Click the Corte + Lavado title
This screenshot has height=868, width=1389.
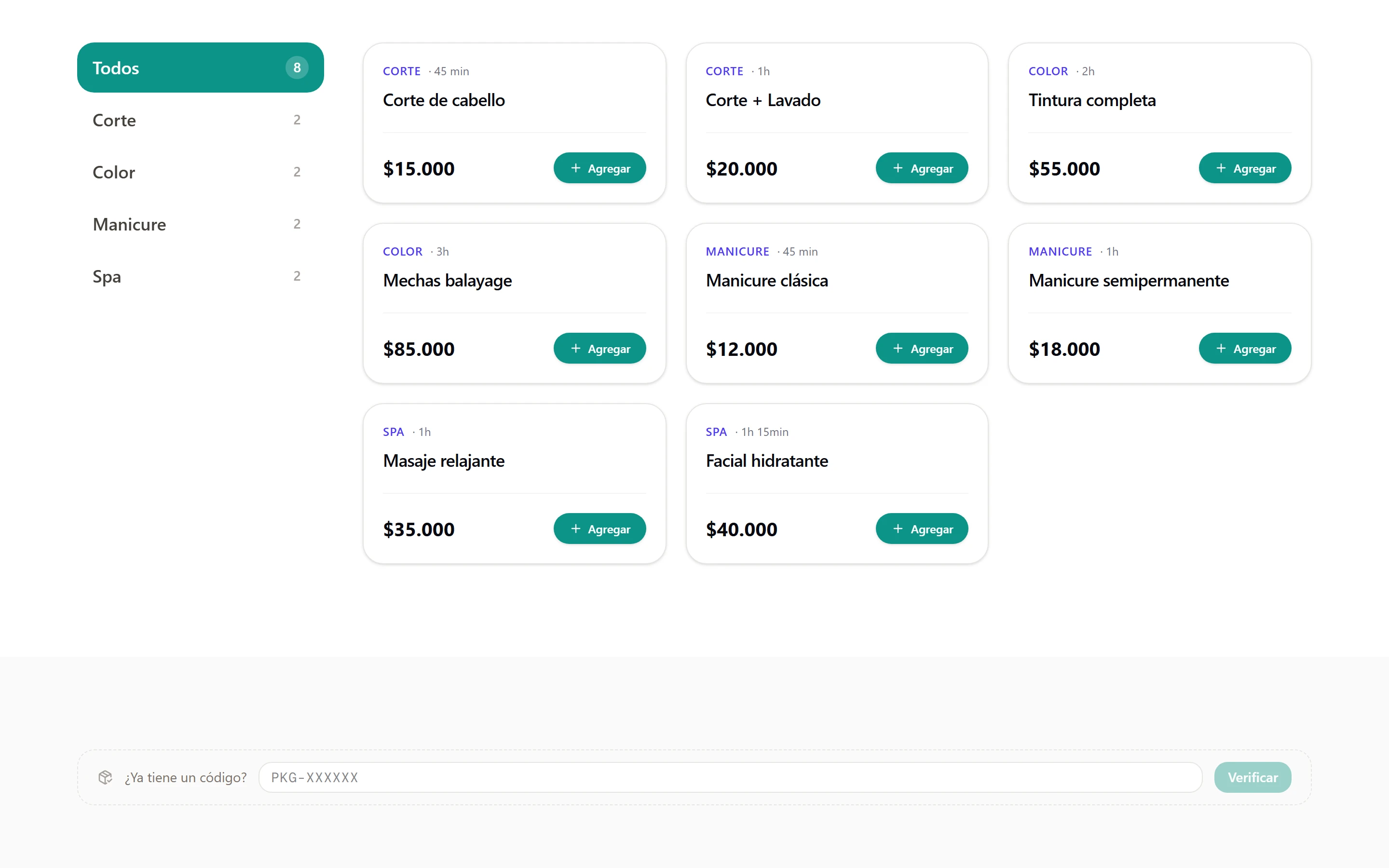(x=763, y=100)
